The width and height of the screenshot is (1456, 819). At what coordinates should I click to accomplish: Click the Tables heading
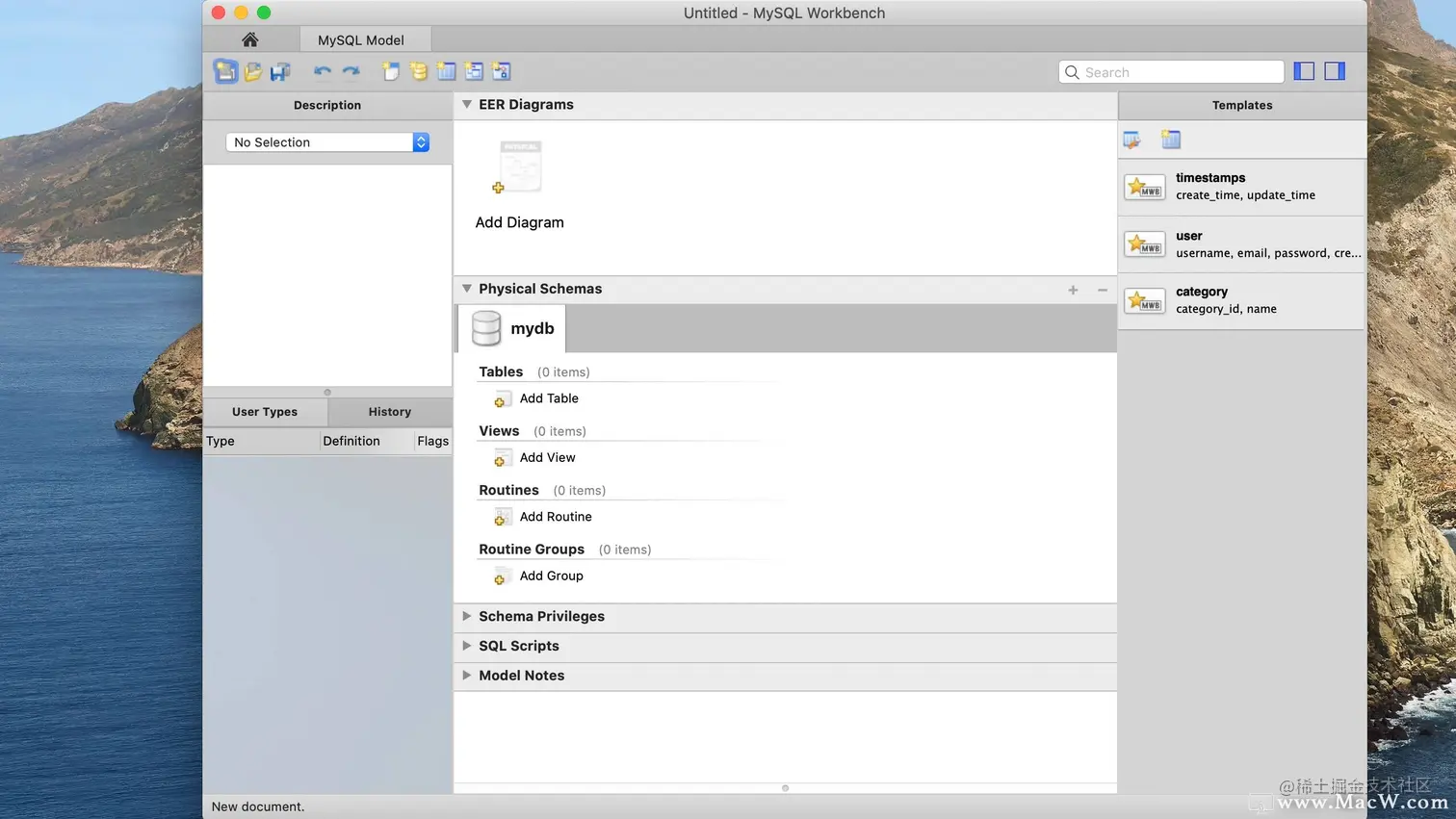pyautogui.click(x=501, y=371)
